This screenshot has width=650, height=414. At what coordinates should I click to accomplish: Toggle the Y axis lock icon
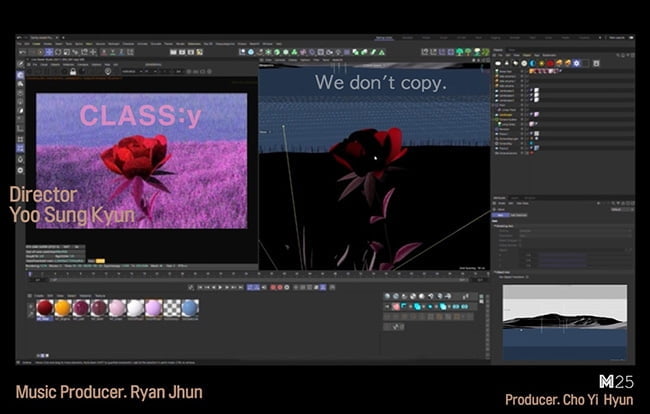(112, 52)
